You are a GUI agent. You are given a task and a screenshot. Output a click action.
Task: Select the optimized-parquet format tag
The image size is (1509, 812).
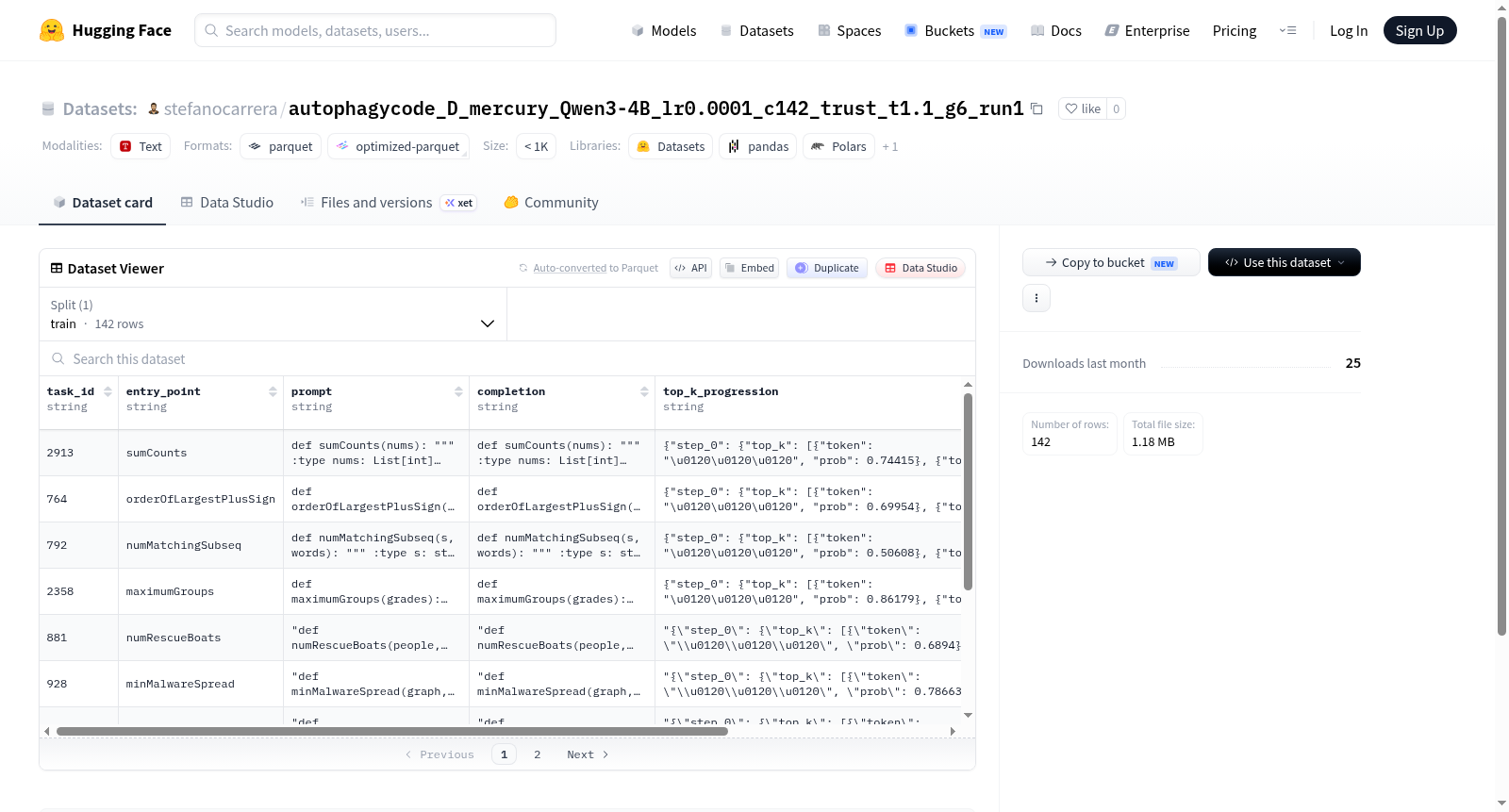click(398, 146)
